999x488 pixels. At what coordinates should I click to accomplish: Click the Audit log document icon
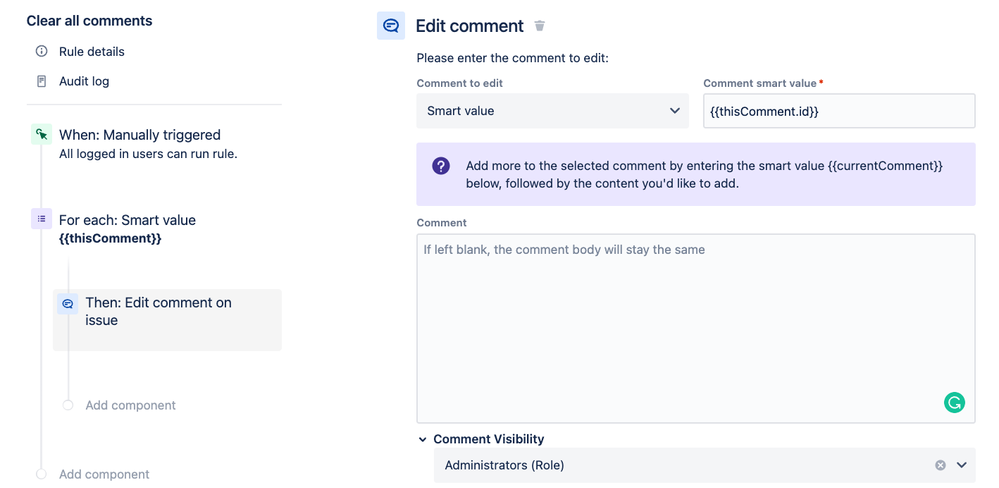41,81
